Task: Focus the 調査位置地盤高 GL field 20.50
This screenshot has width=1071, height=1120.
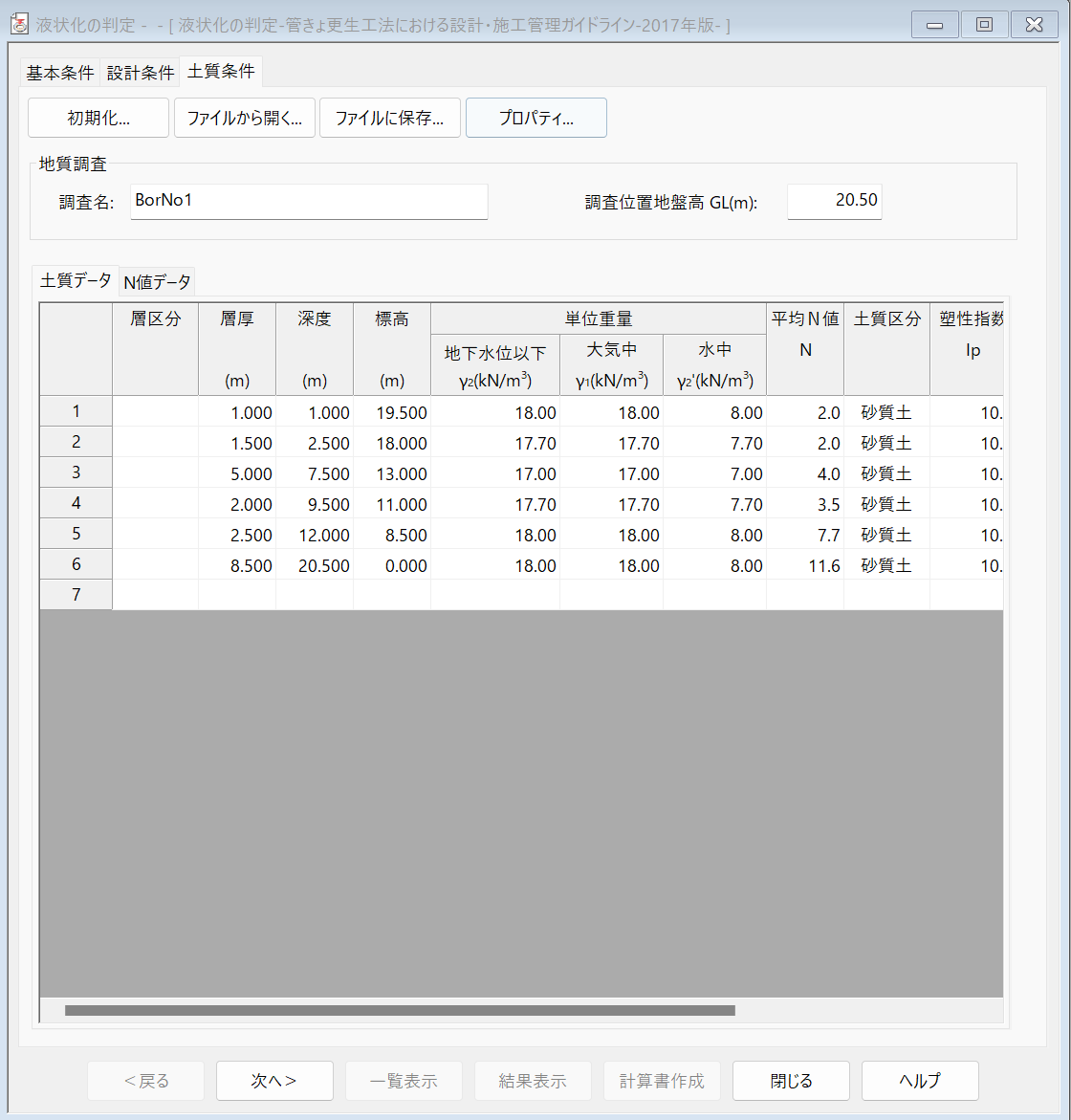Action: [x=834, y=202]
